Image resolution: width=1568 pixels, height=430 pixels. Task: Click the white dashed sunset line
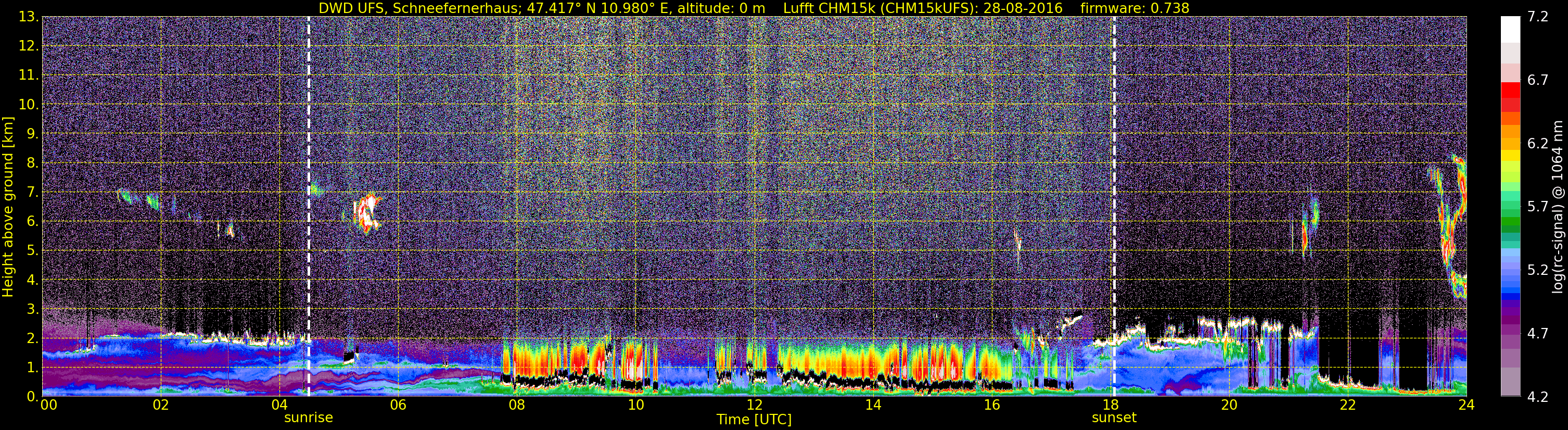coord(1115,207)
